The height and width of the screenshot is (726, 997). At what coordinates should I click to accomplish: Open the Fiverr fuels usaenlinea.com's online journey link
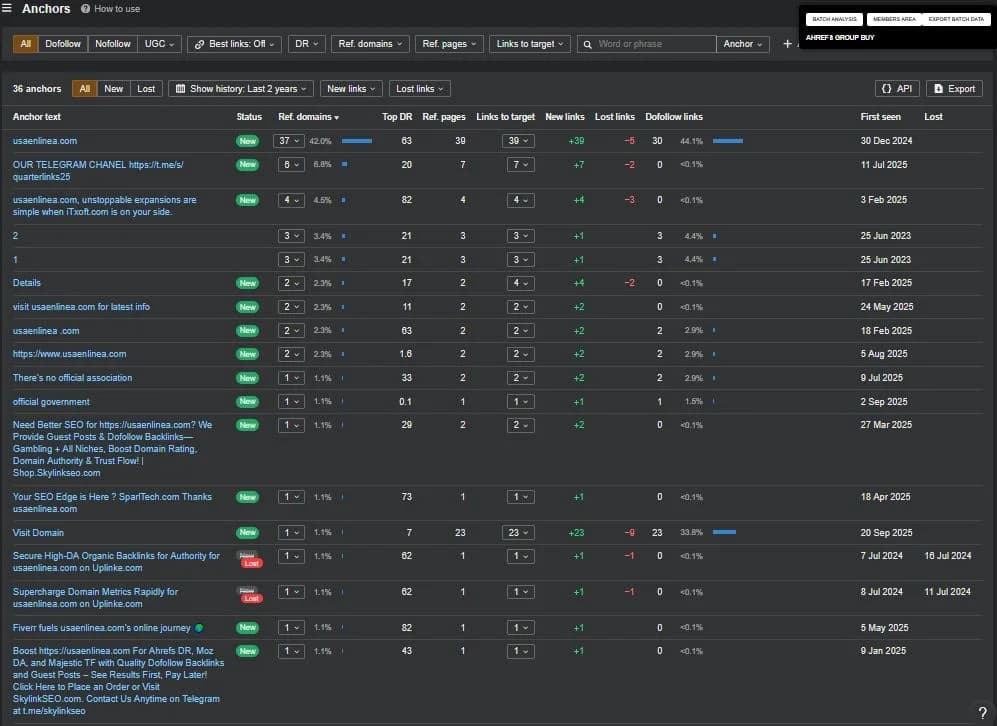102,628
